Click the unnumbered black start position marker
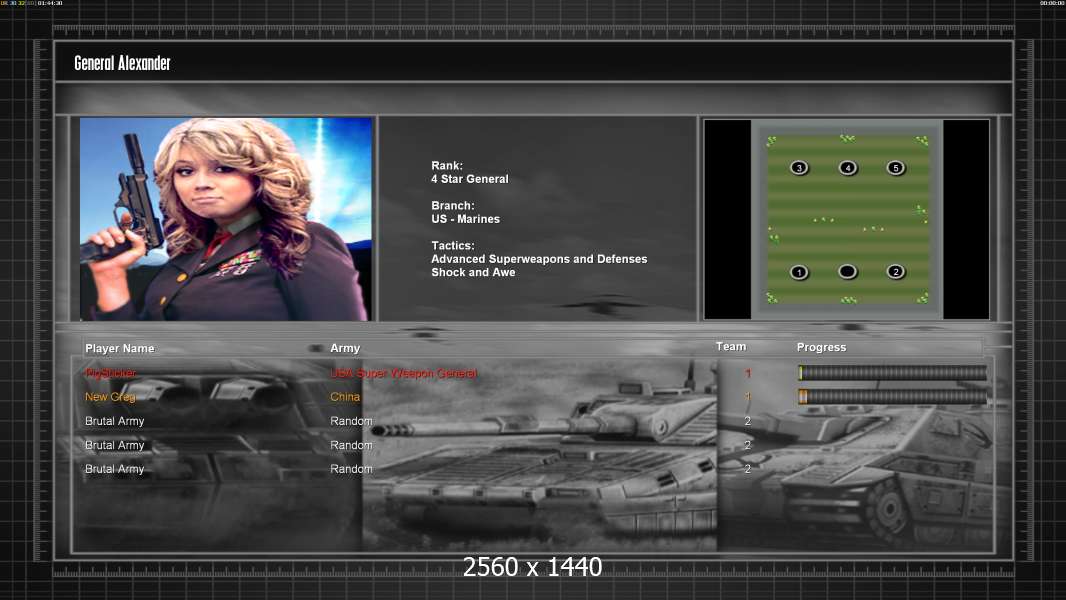Viewport: 1066px width, 600px height. [x=847, y=272]
